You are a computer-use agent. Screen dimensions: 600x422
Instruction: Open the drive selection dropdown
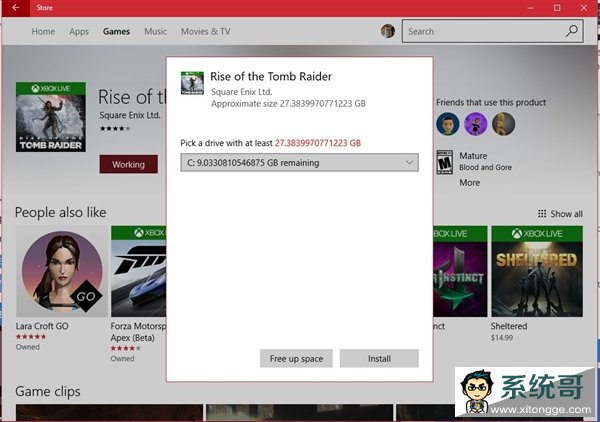point(299,163)
